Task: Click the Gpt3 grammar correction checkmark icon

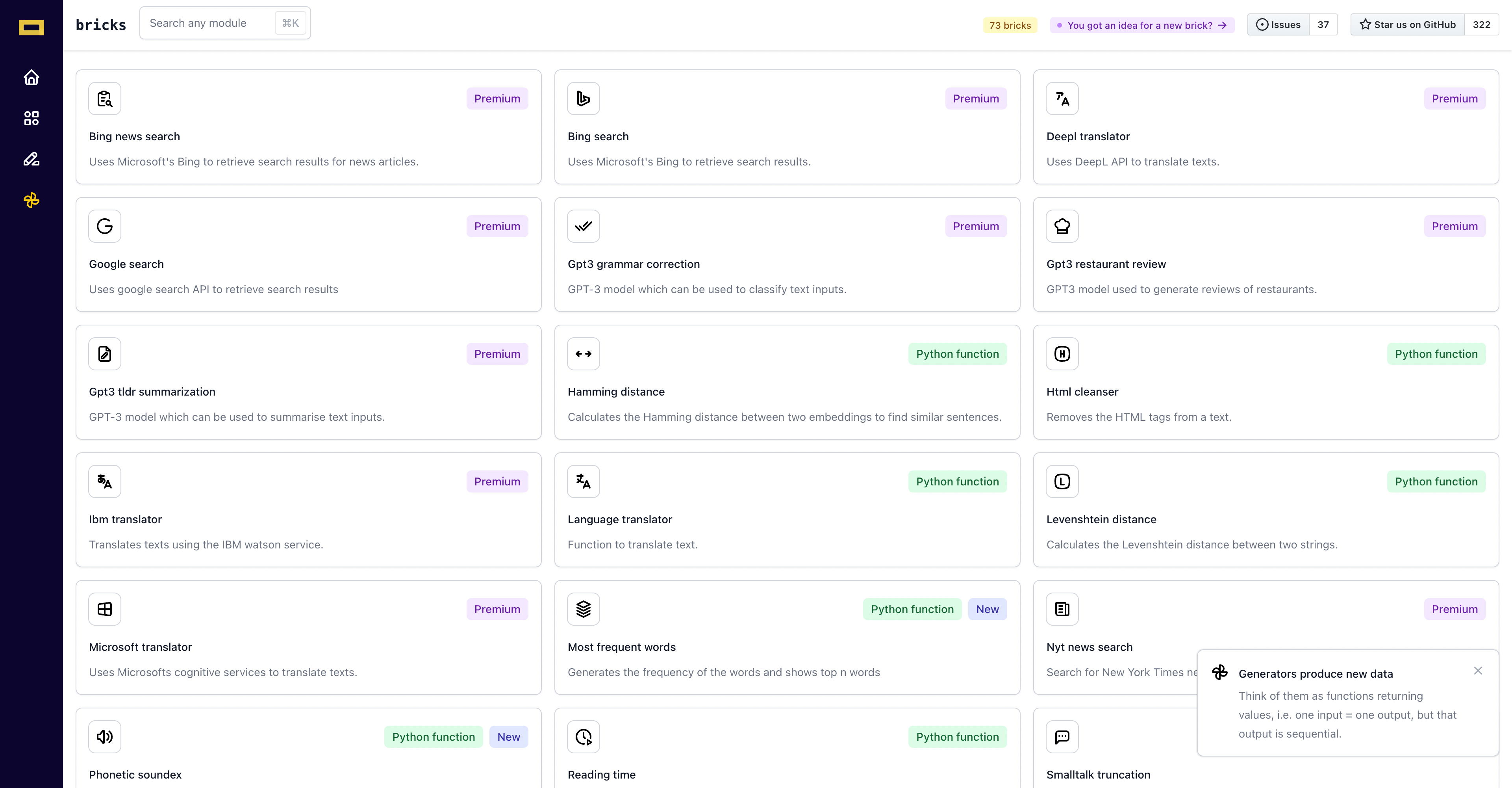Action: 584,226
